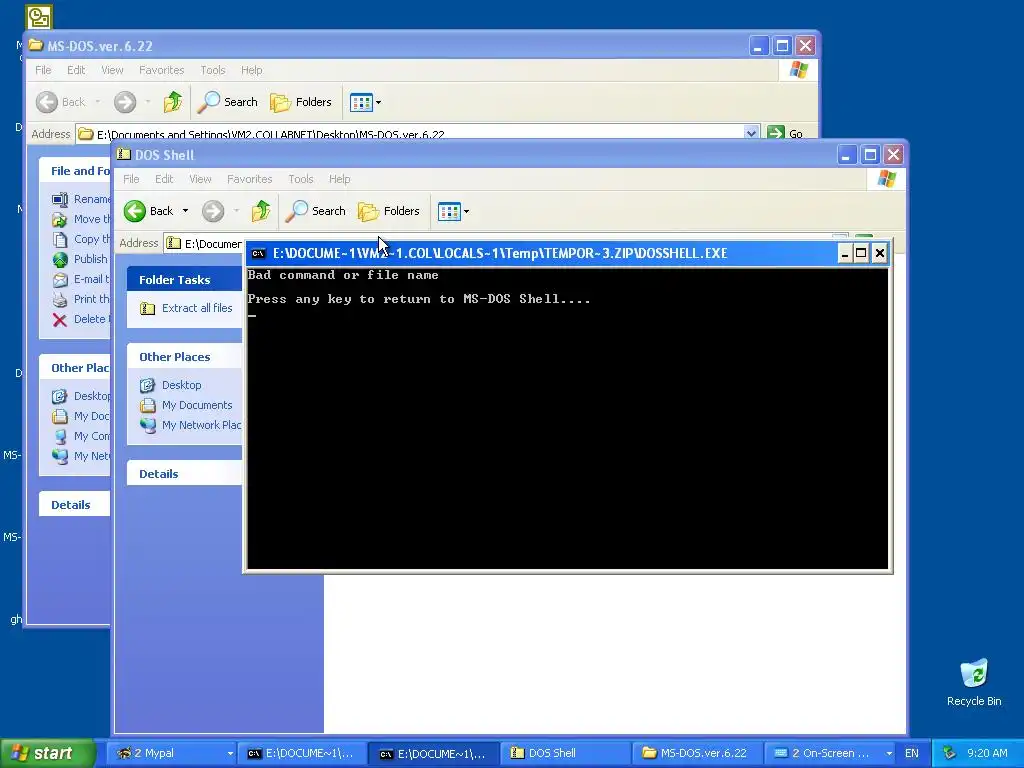Open File menu in MS-DOS.ver.6.22 window
This screenshot has height=768, width=1024.
click(43, 70)
